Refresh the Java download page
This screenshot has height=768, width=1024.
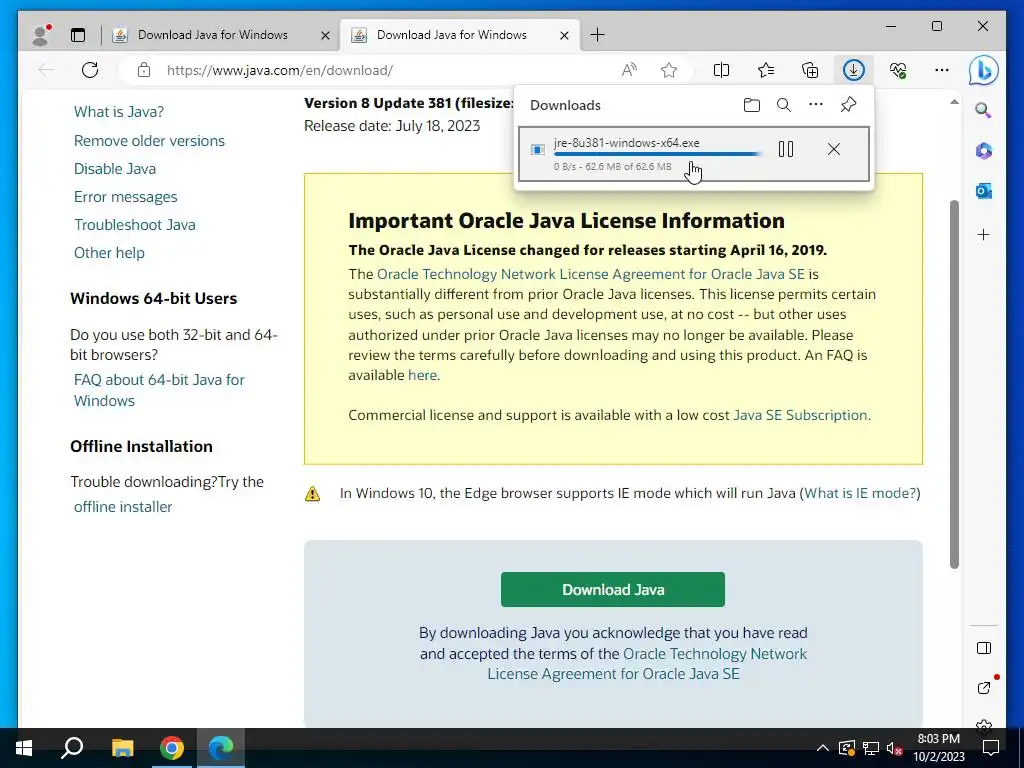pyautogui.click(x=90, y=70)
